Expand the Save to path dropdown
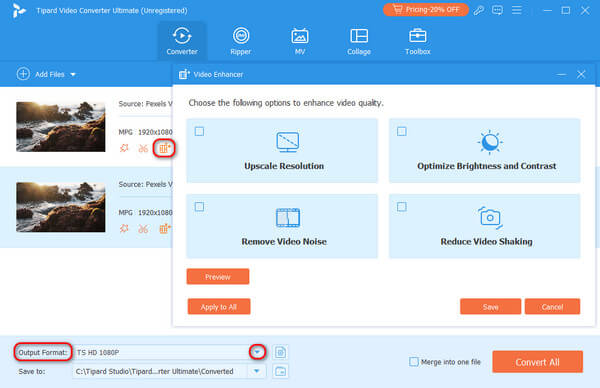This screenshot has width=600, height=388. (257, 371)
